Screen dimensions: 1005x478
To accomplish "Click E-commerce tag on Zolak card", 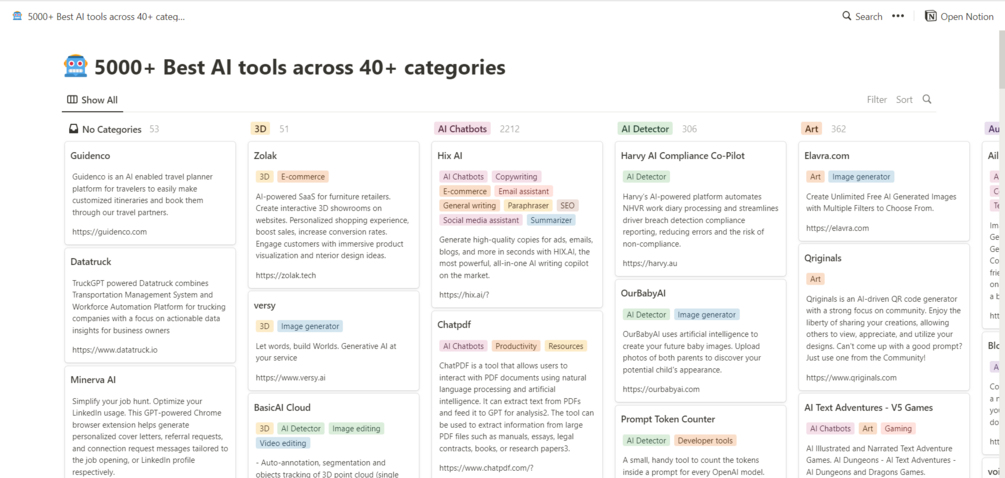I will [303, 177].
